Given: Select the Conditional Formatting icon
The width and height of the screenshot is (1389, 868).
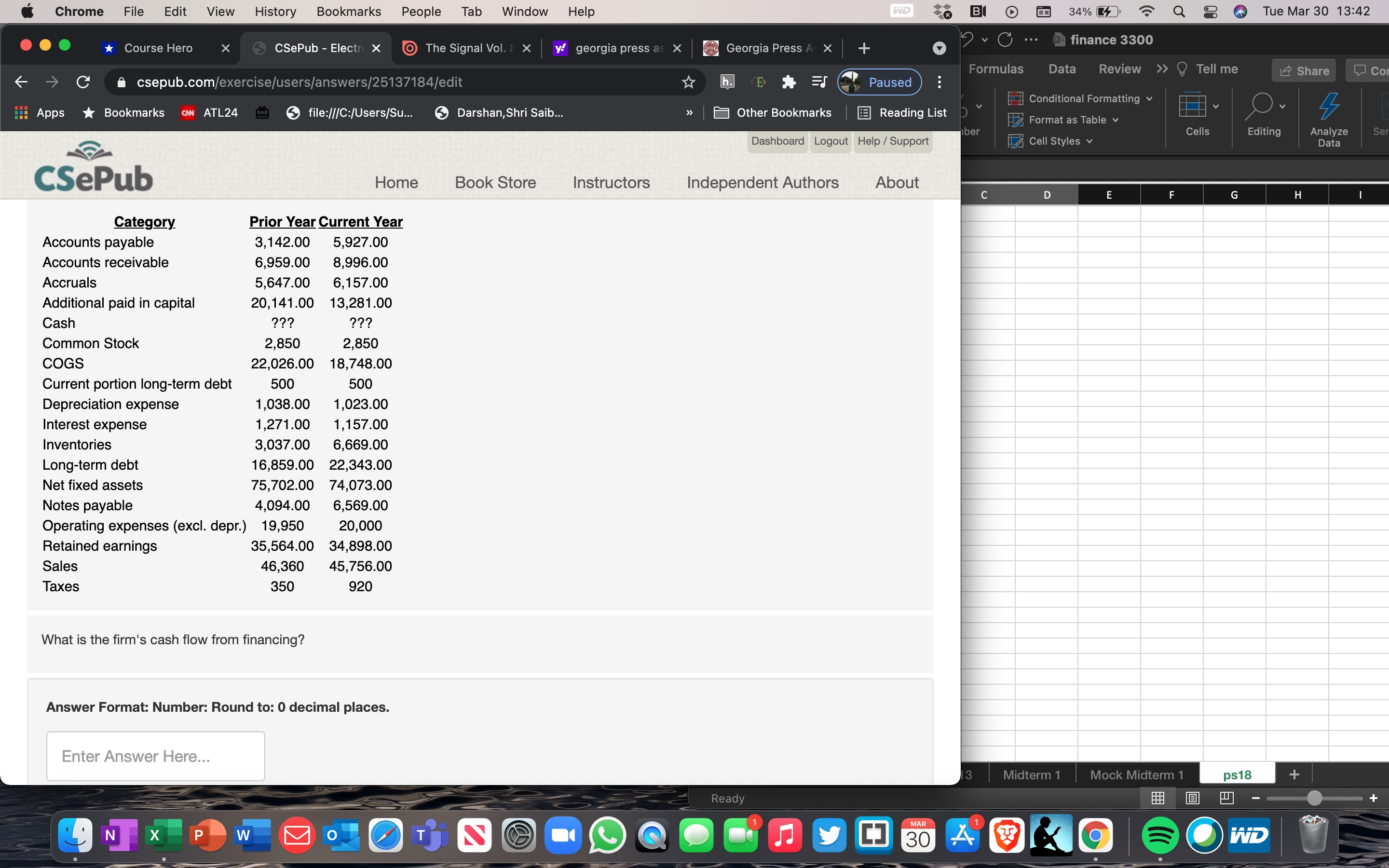Looking at the screenshot, I should click(x=1015, y=98).
